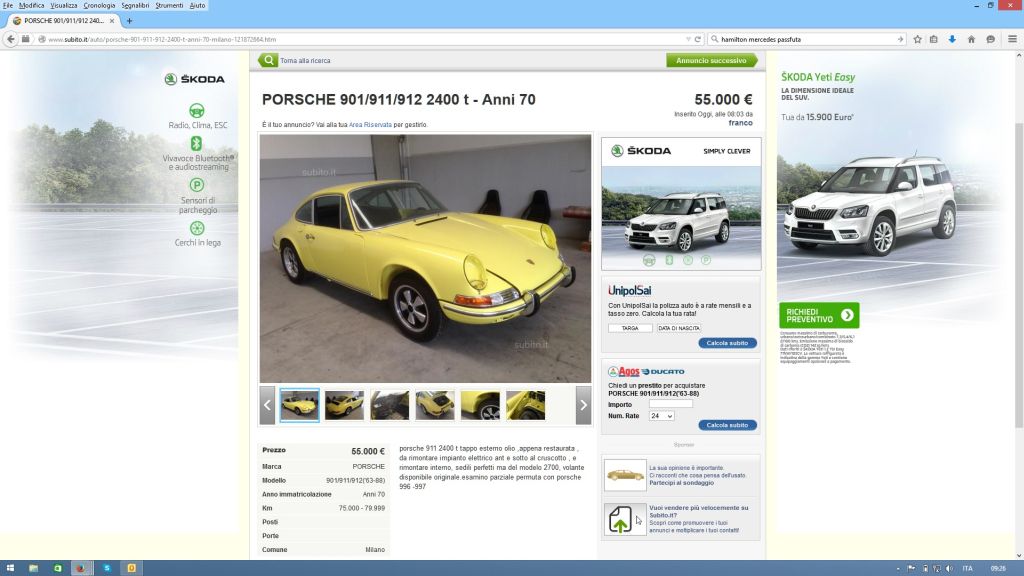This screenshot has width=1024, height=576.
Task: Open the Aiuto menu
Action: pos(197,5)
